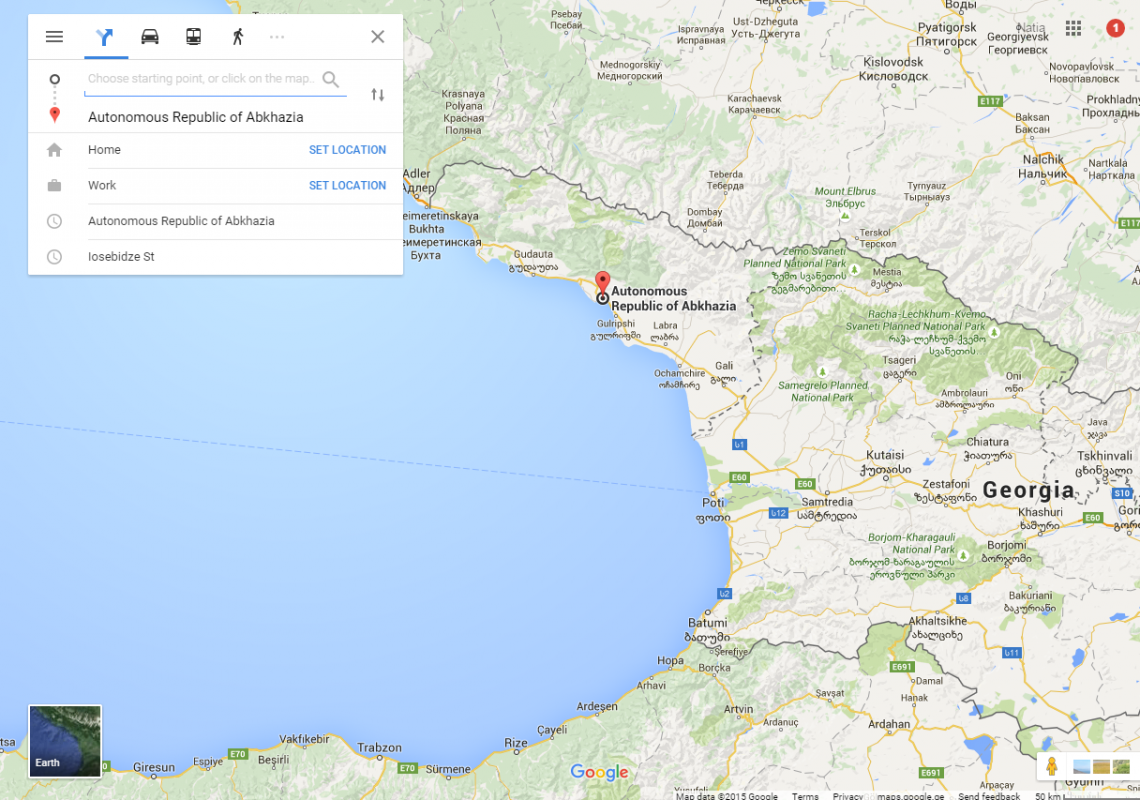
Task: Open the maps.google.ge link
Action: pos(910,796)
